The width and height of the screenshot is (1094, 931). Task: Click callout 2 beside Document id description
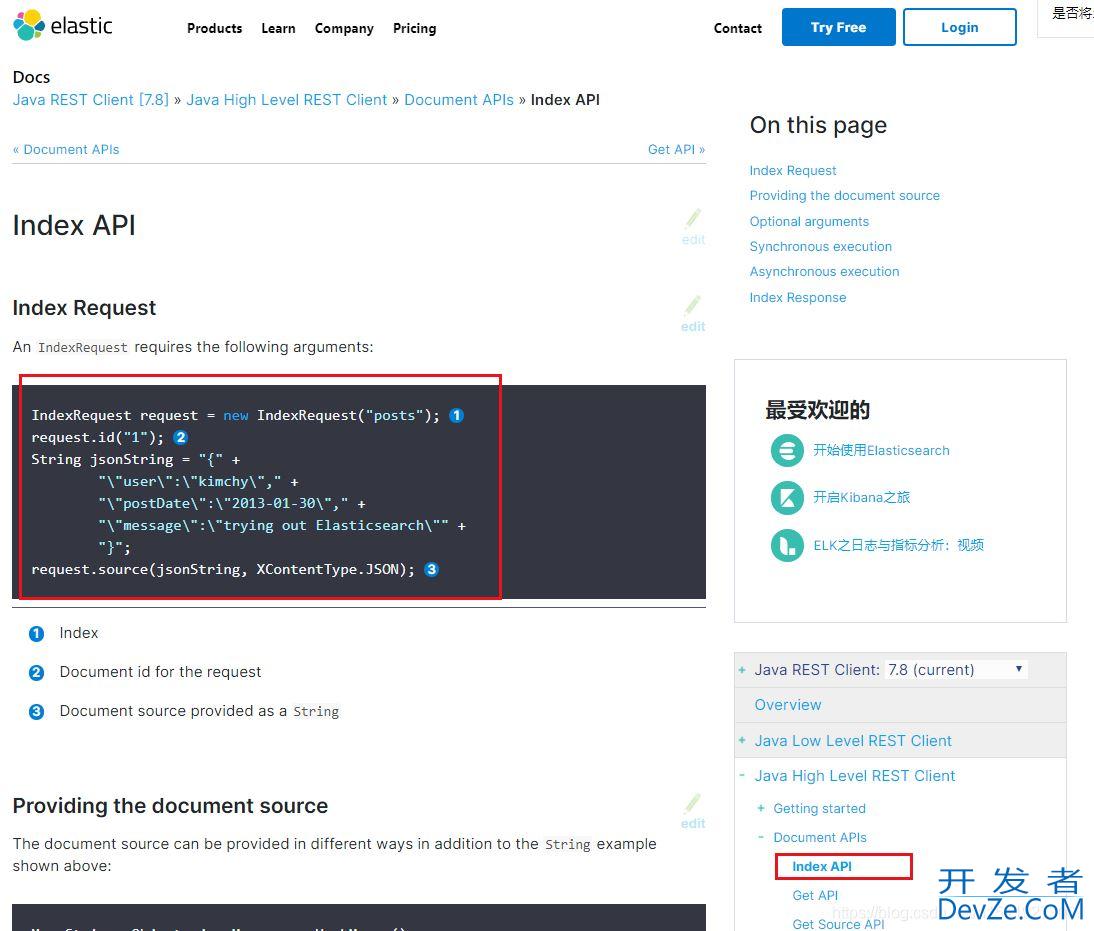click(x=36, y=673)
